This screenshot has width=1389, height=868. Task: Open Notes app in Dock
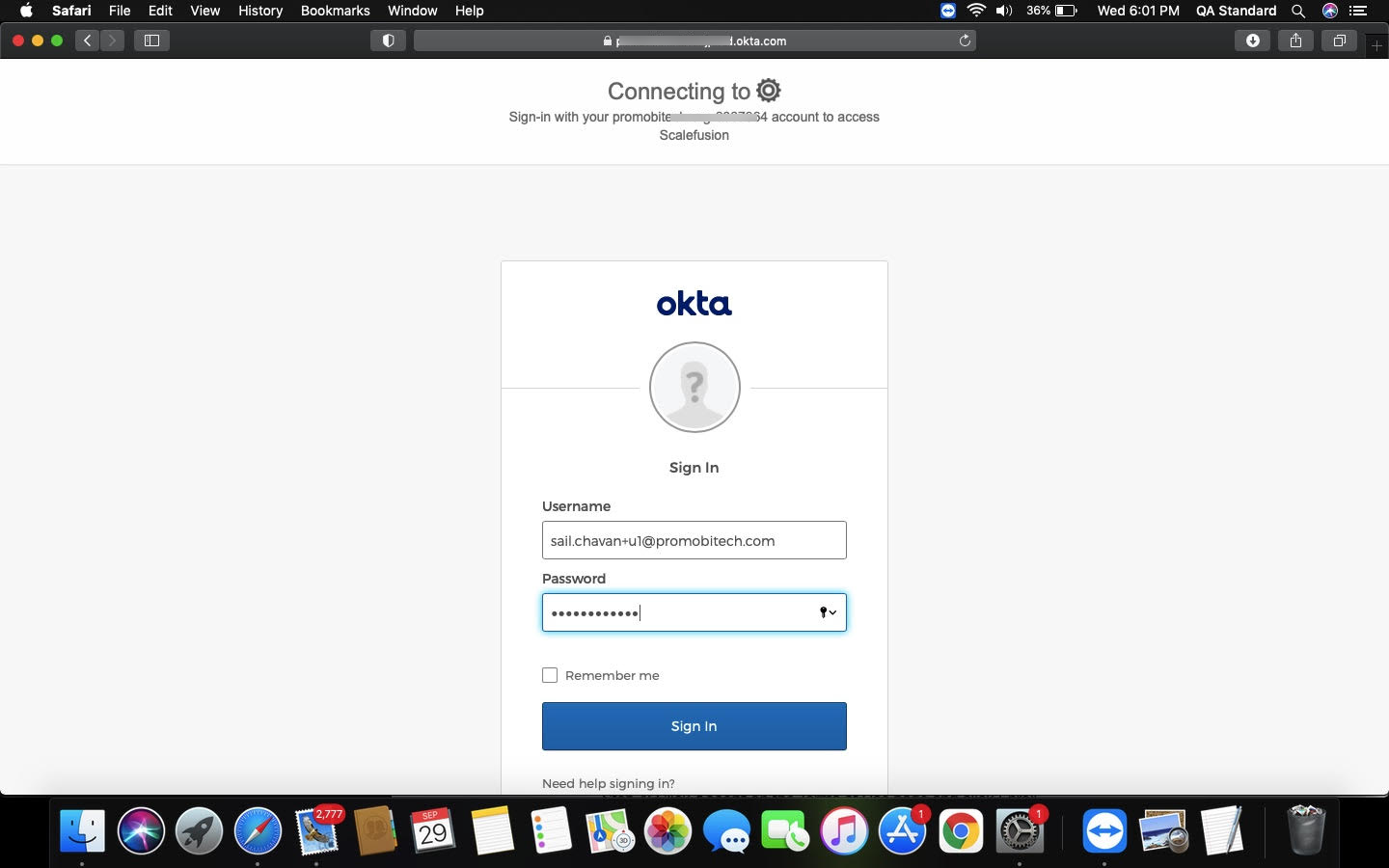point(492,830)
